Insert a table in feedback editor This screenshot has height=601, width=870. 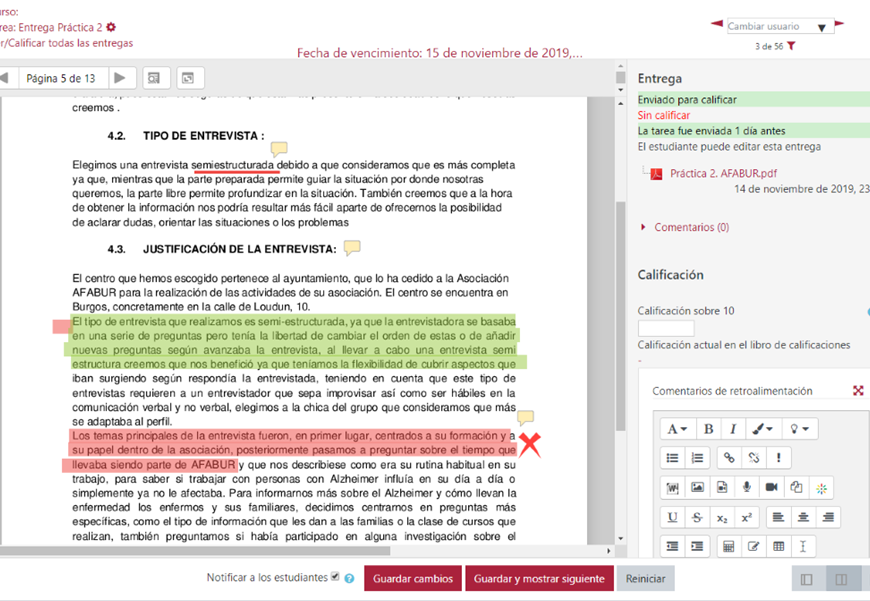778,547
